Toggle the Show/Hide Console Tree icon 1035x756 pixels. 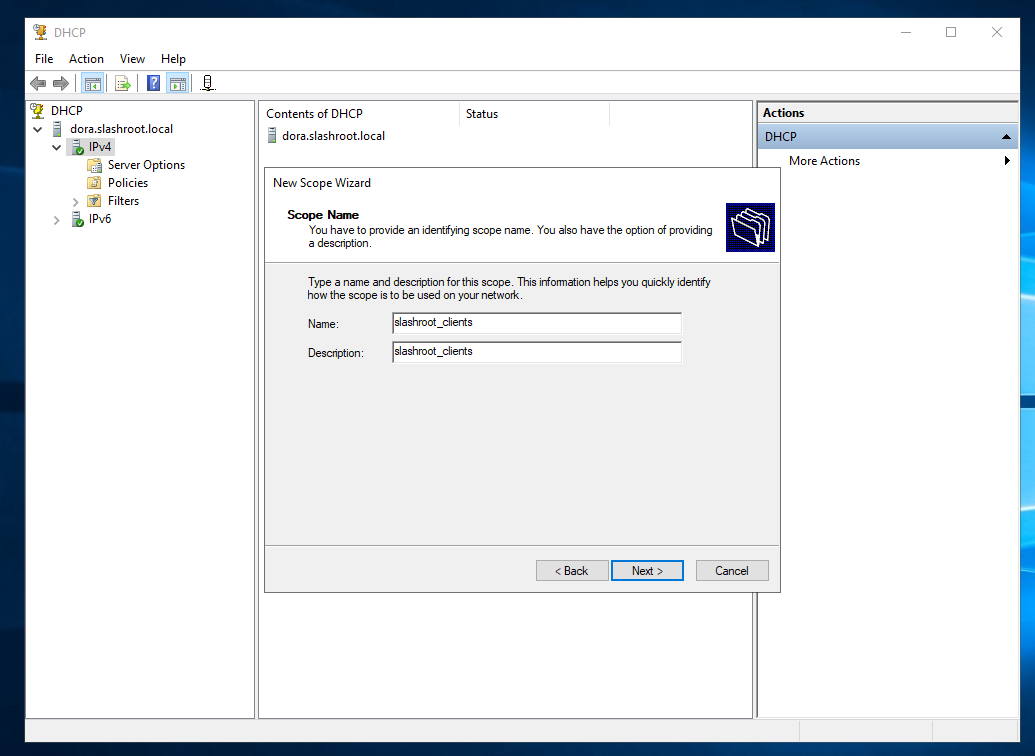(x=92, y=84)
